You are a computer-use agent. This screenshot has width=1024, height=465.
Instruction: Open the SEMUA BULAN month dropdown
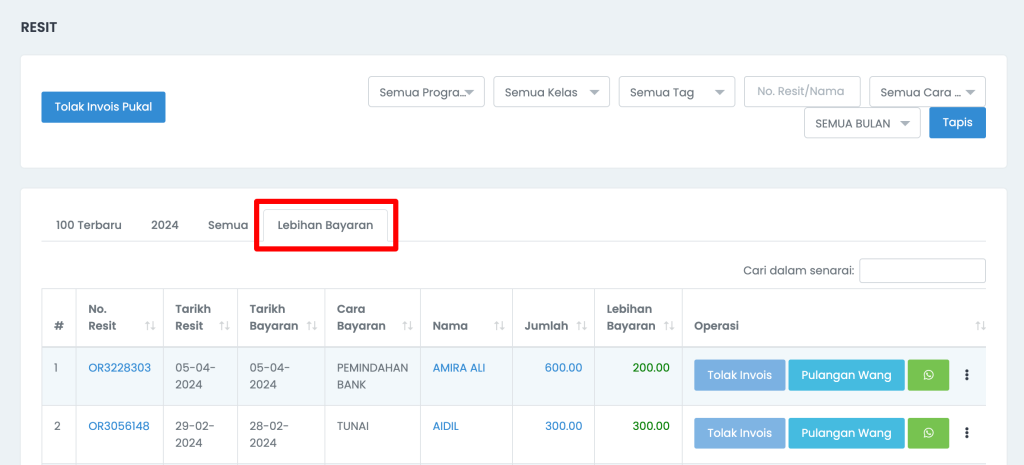click(862, 123)
